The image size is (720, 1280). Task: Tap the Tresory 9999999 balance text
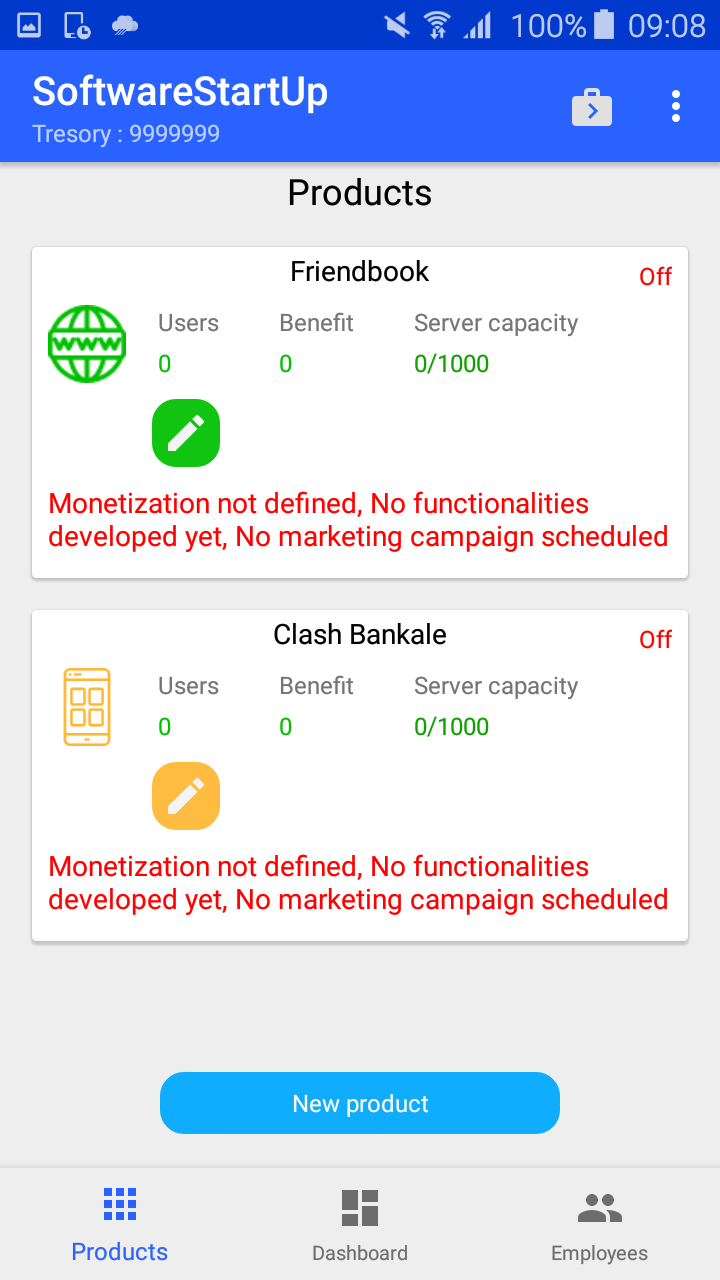126,134
